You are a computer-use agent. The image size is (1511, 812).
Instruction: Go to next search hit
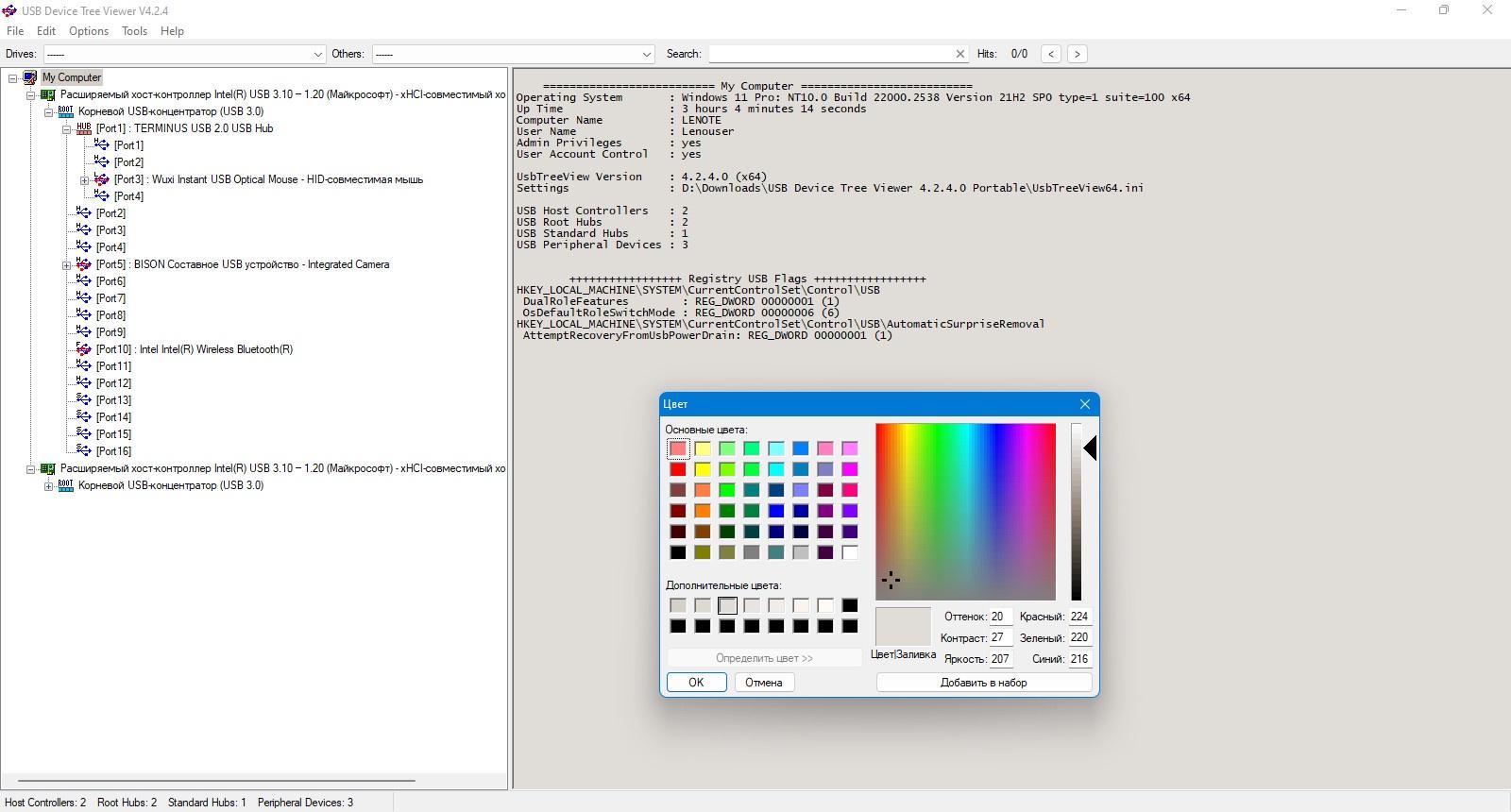click(1077, 54)
